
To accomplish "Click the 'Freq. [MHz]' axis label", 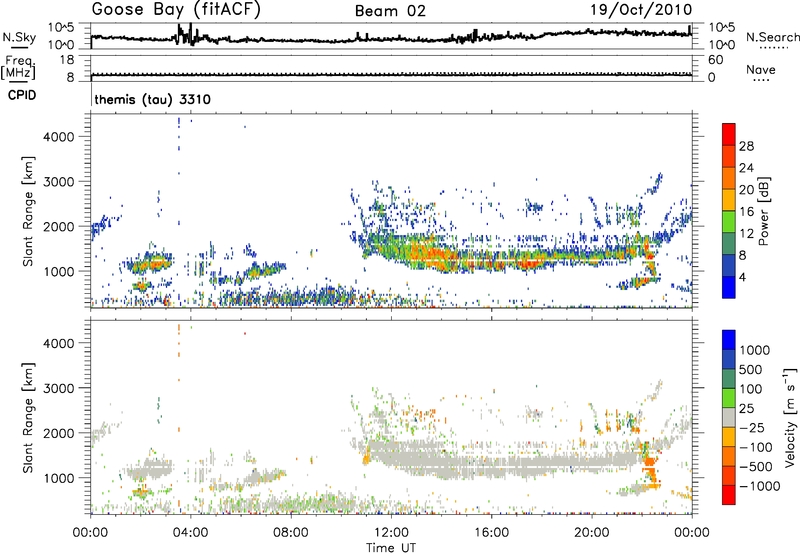I will 18,67.
